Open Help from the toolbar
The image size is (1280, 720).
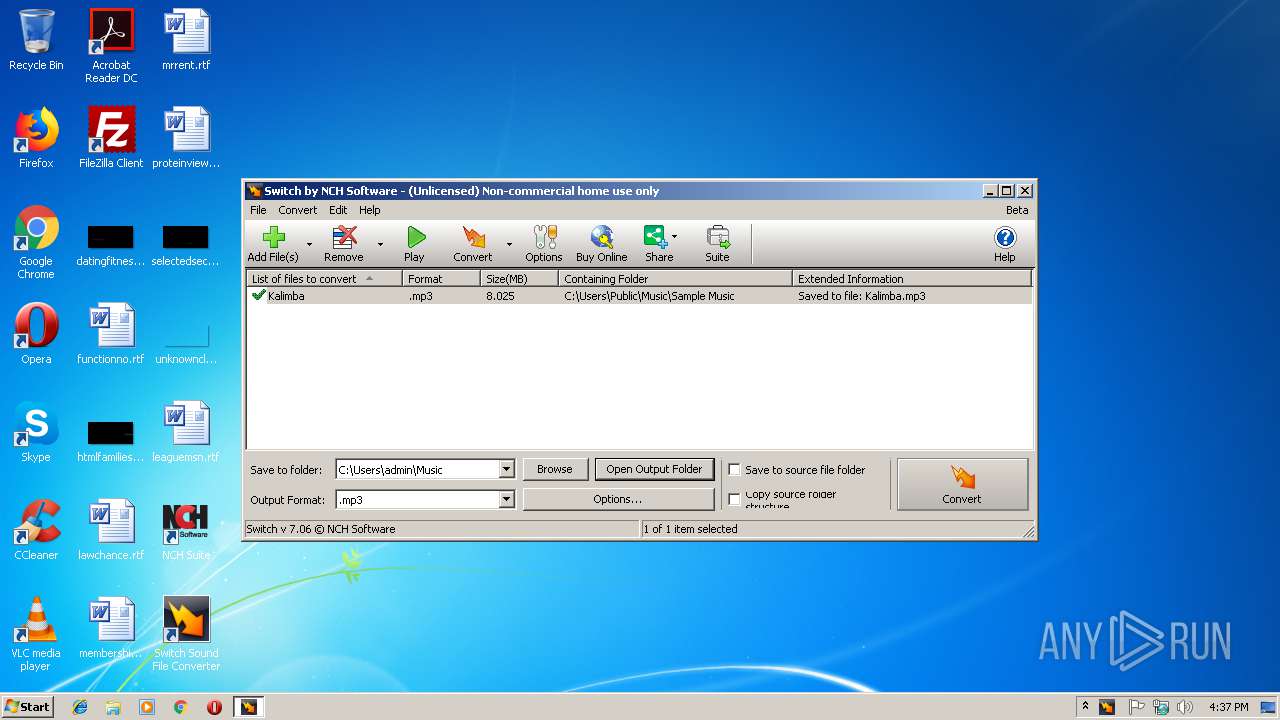click(x=1005, y=244)
